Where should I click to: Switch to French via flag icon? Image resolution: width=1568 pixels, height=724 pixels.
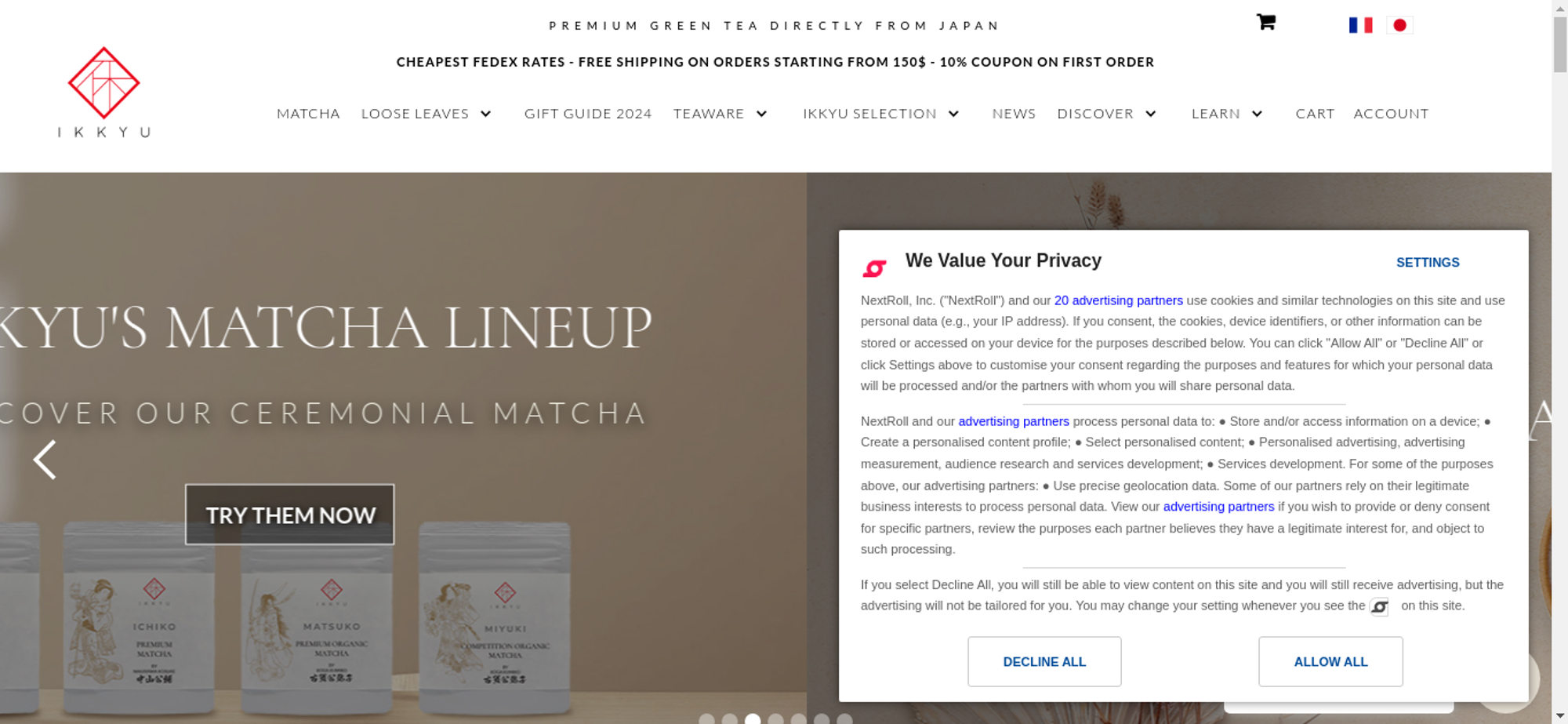click(x=1360, y=25)
